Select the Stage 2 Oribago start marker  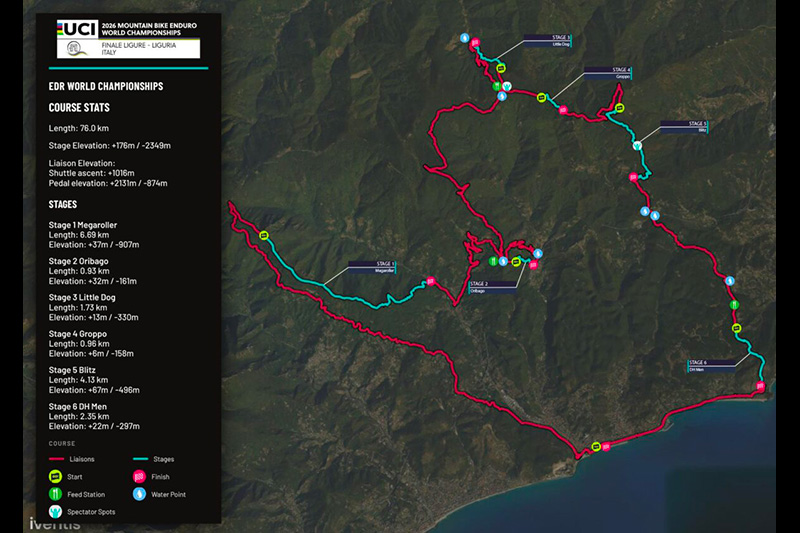tap(516, 262)
